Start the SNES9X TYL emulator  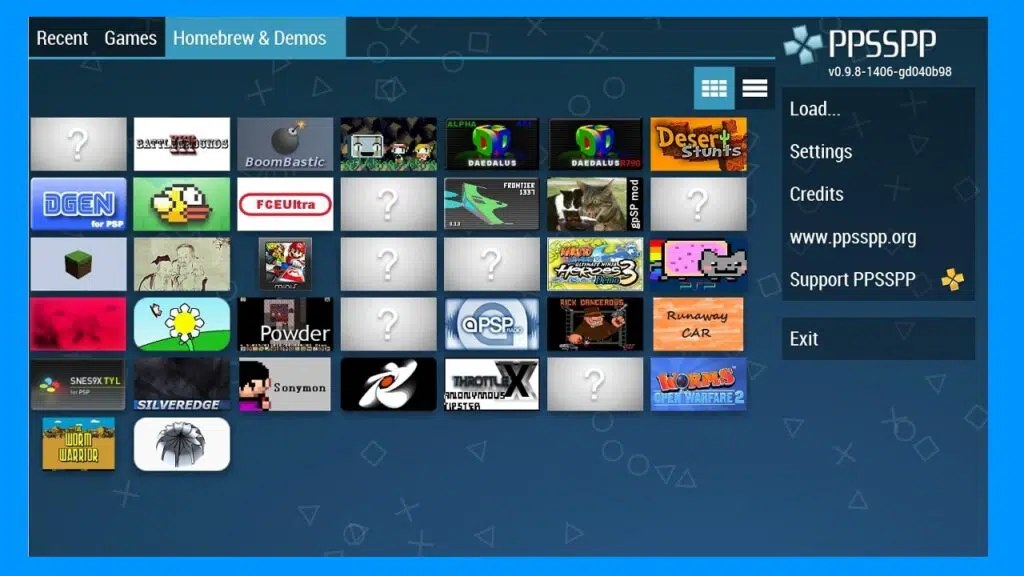tap(78, 385)
